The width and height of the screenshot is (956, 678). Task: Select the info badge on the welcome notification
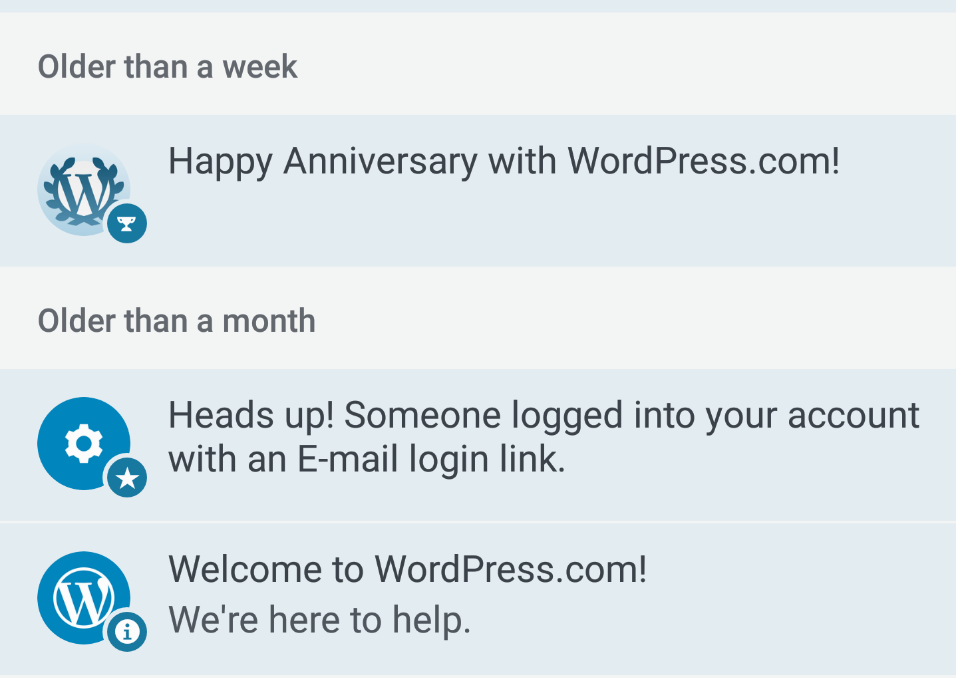pyautogui.click(x=127, y=632)
